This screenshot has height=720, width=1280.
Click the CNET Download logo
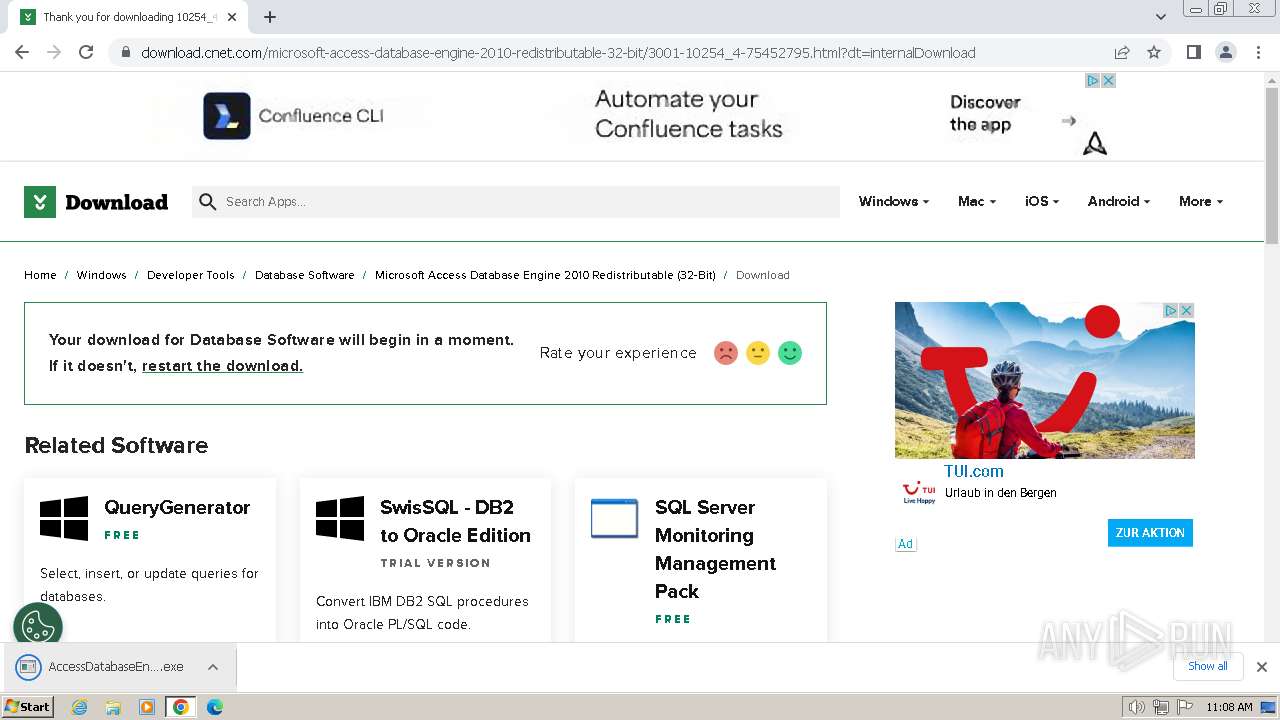[x=96, y=202]
